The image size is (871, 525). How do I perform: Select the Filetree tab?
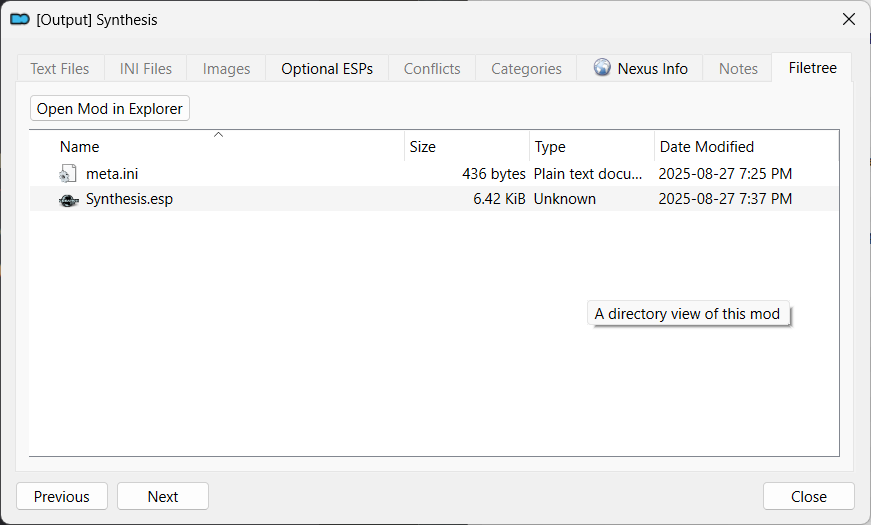[812, 68]
